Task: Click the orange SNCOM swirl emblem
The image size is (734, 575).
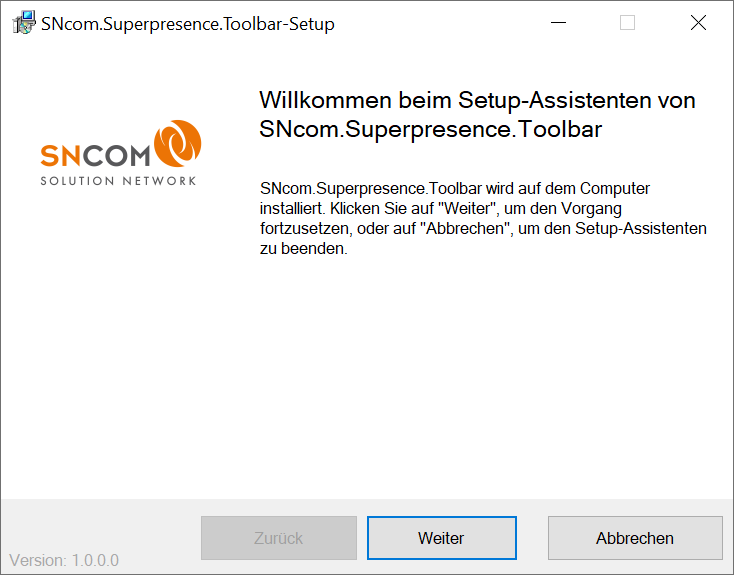Action: 178,143
